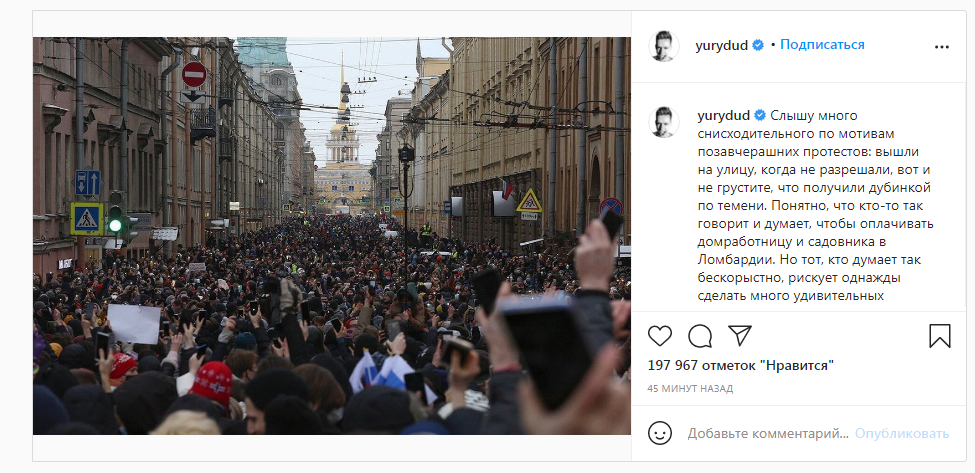Click verified badge in header
Viewport: 975px width, 473px height.
759,45
